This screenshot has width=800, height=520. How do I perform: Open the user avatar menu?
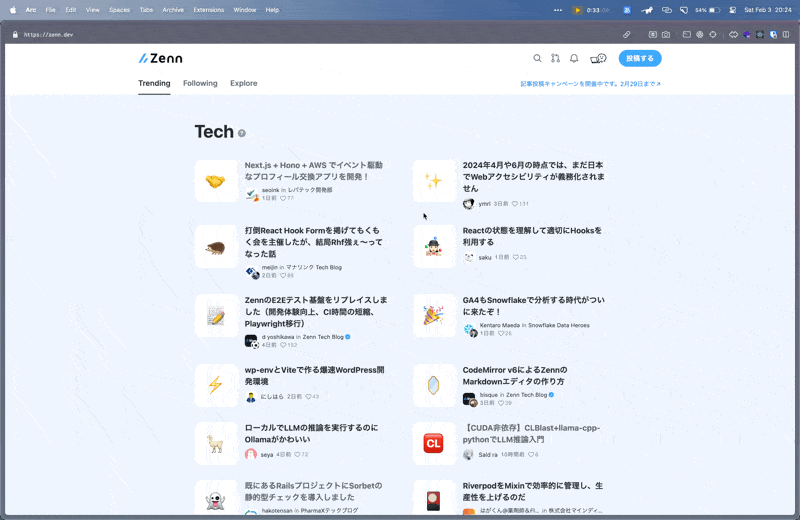tap(598, 58)
